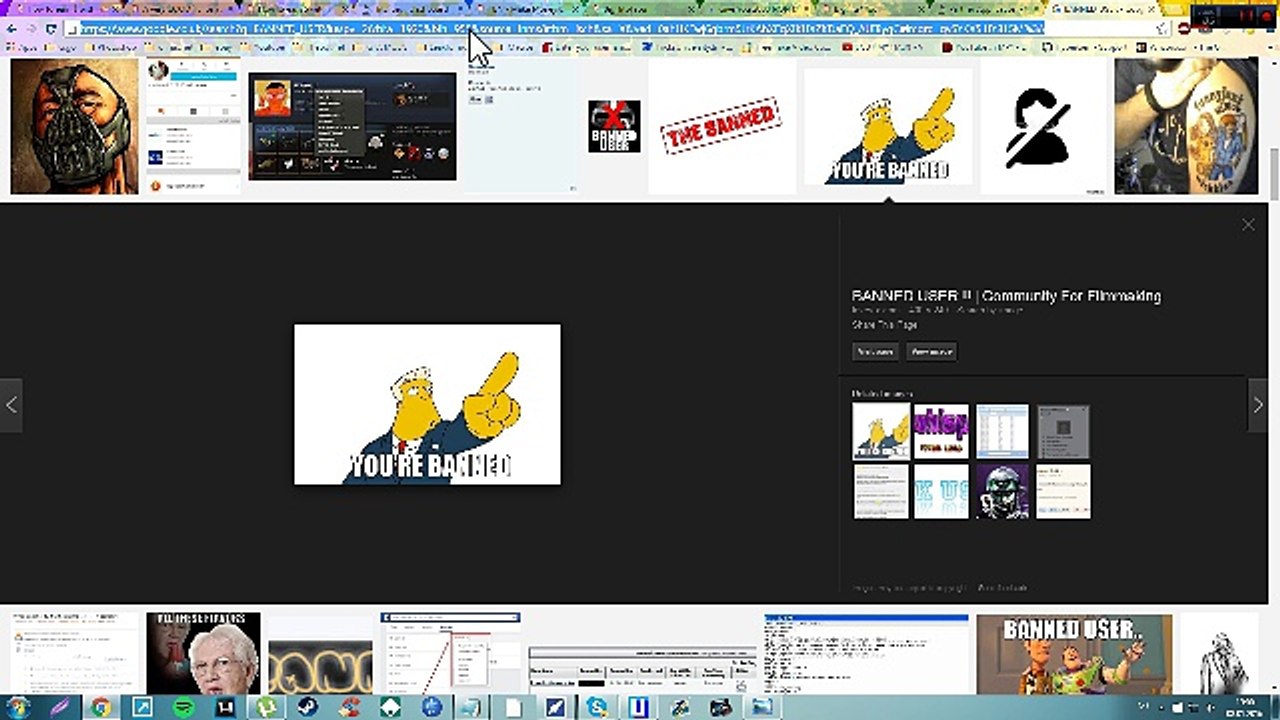Go to the previous image in the preview
The width and height of the screenshot is (1280, 720).
click(x=11, y=405)
